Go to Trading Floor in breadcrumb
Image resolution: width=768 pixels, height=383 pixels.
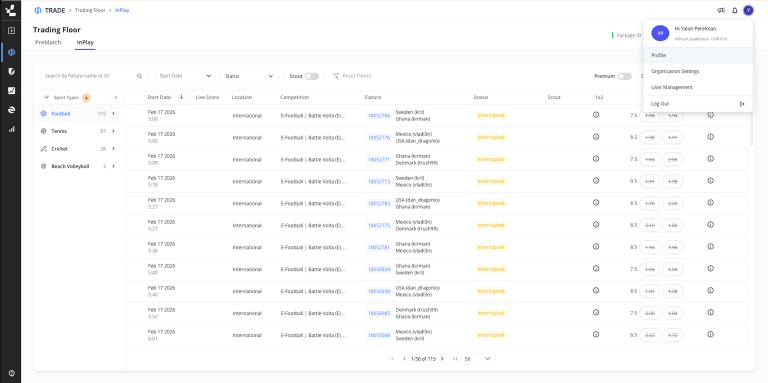[90, 10]
